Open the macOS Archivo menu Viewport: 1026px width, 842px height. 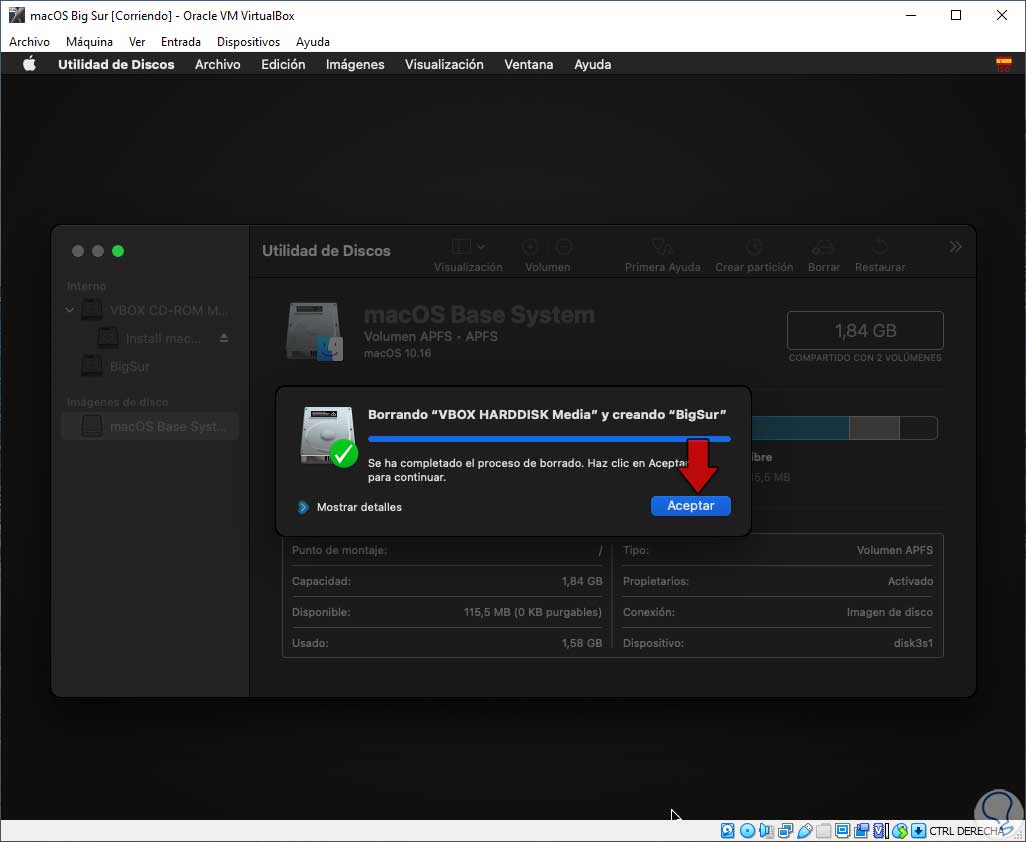pos(217,64)
